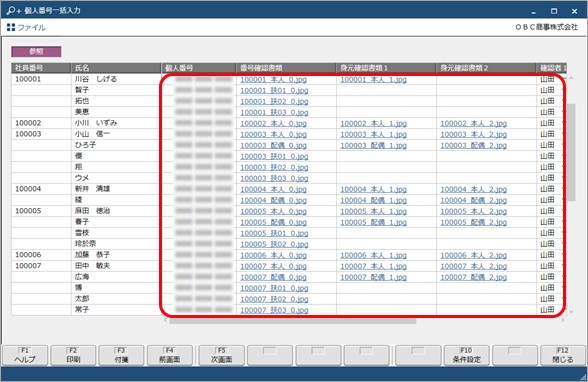Image resolution: width=588 pixels, height=382 pixels.
Task: Open link 100001_本人_1.jpg
Action: click(374, 79)
